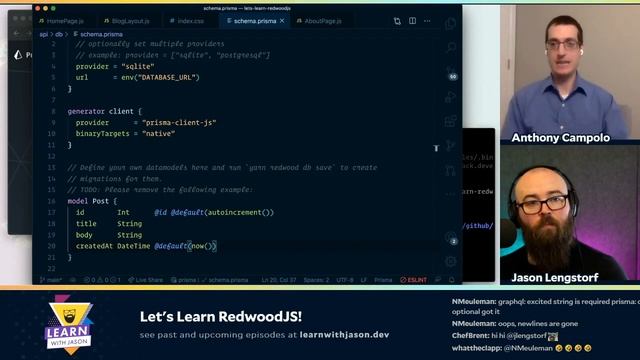Click the id Int @id code line
Screen dimensions: 640x360
coord(175,212)
